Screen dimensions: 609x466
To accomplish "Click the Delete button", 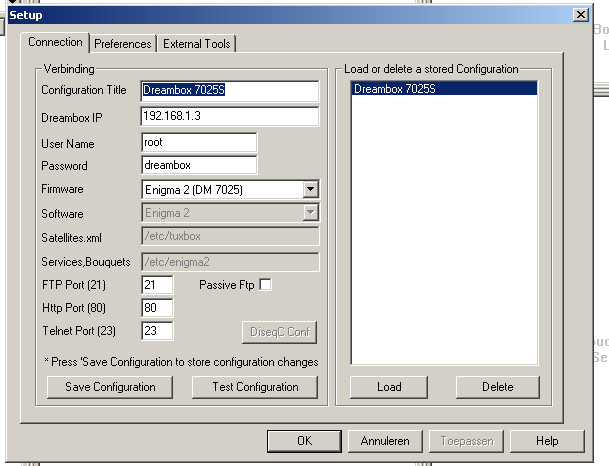I will pos(498,387).
